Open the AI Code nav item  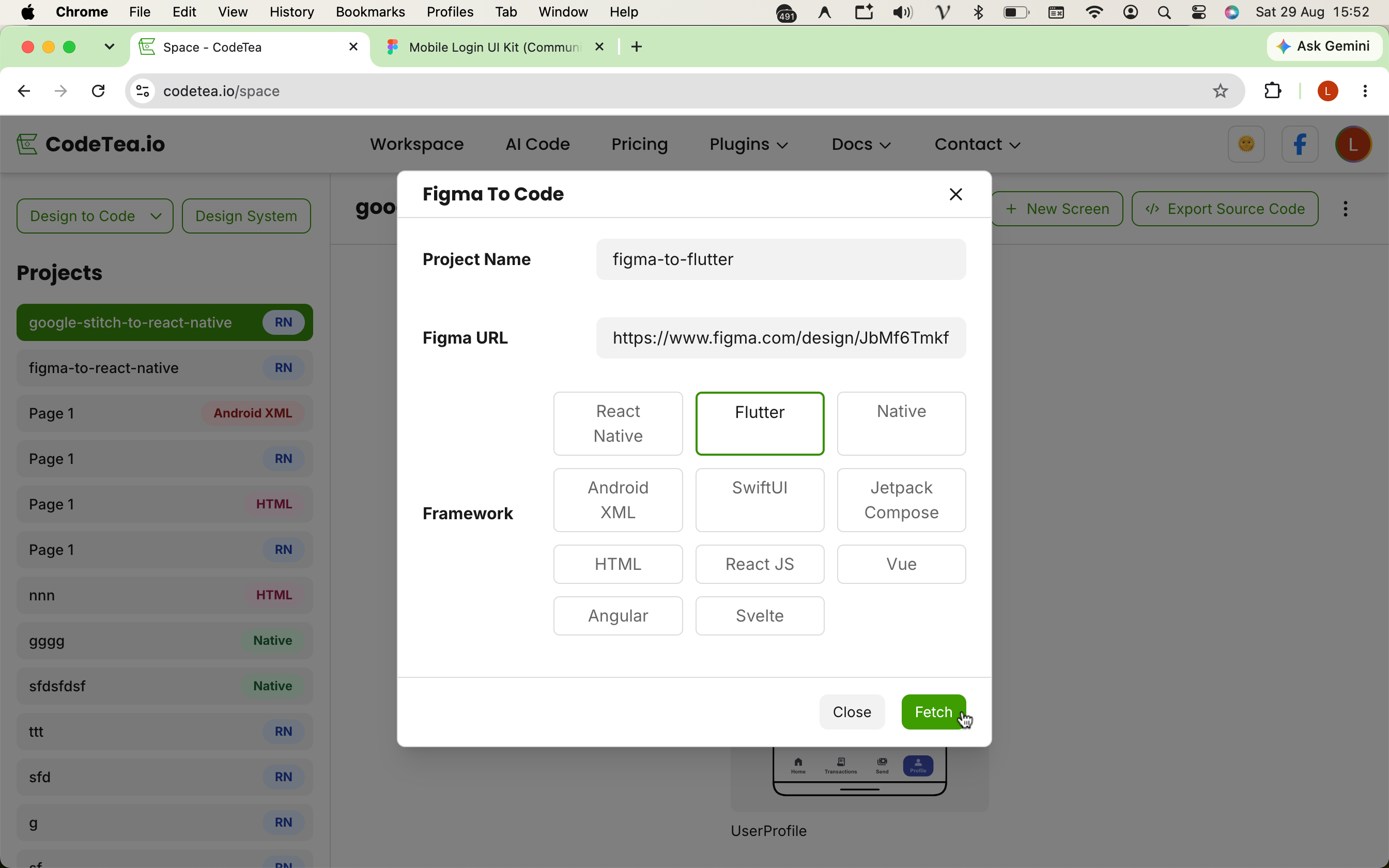[537, 144]
